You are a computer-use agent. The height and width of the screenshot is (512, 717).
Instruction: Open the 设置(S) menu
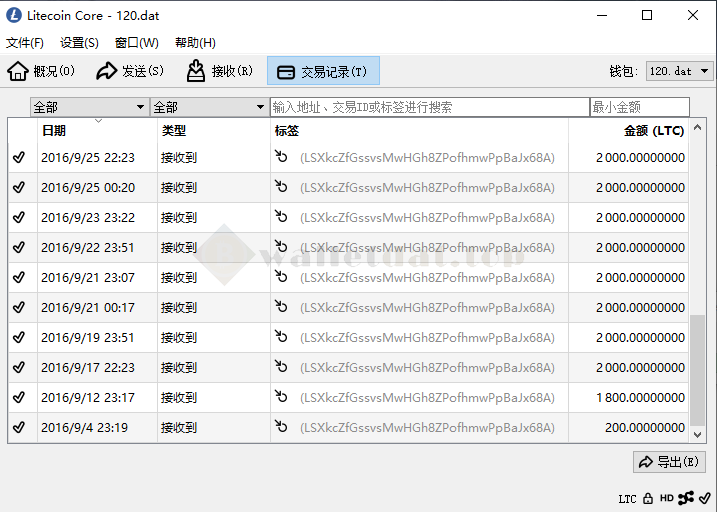pos(79,43)
